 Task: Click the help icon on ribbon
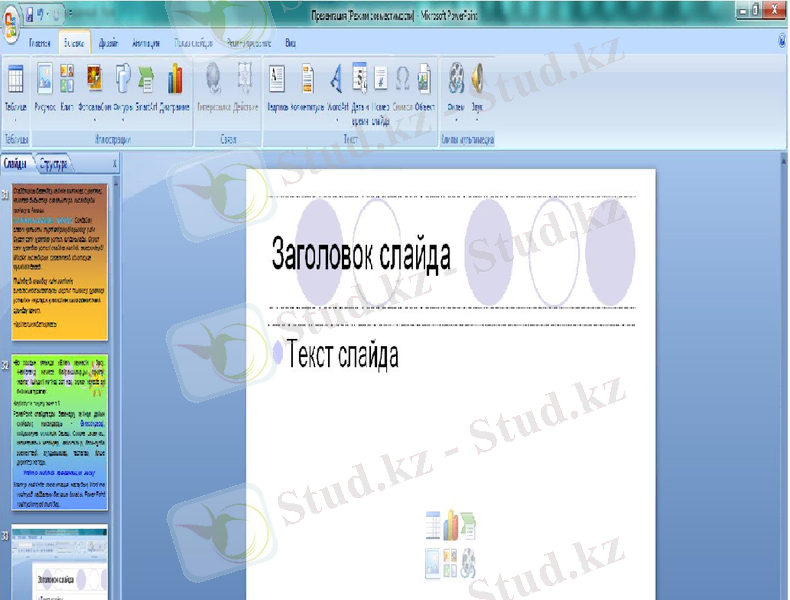782,40
